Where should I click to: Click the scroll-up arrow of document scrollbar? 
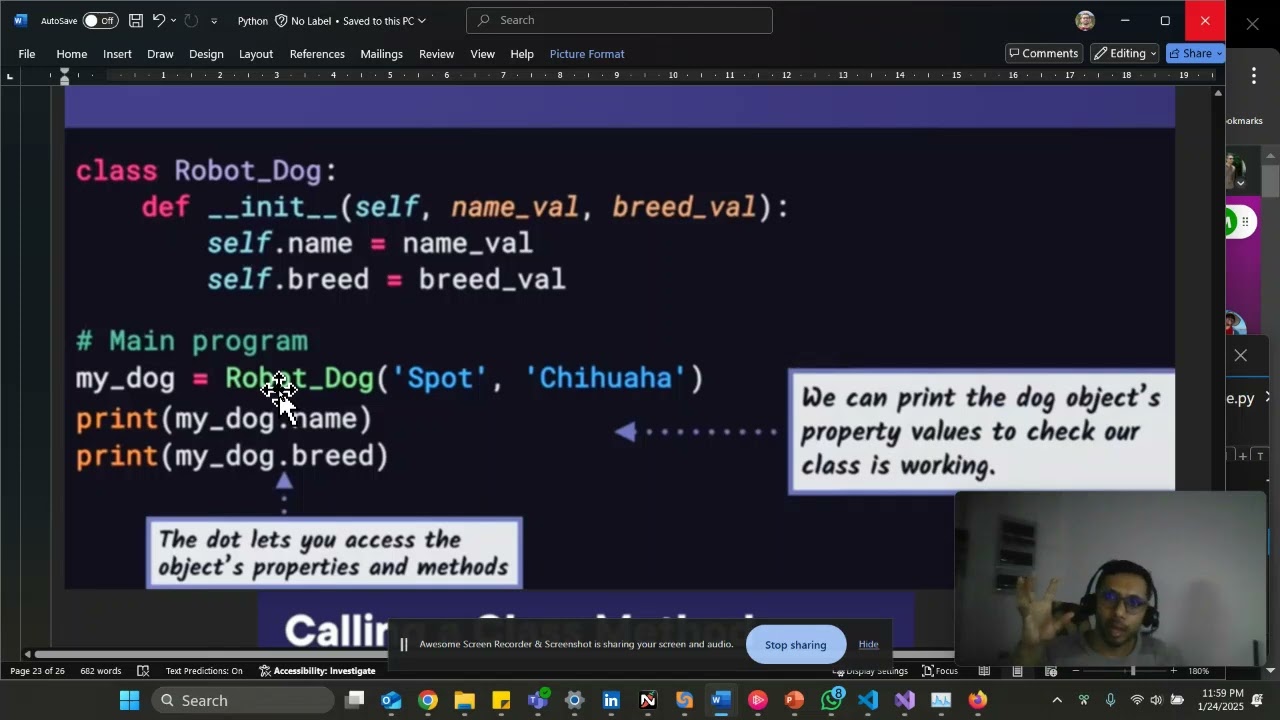point(1217,93)
